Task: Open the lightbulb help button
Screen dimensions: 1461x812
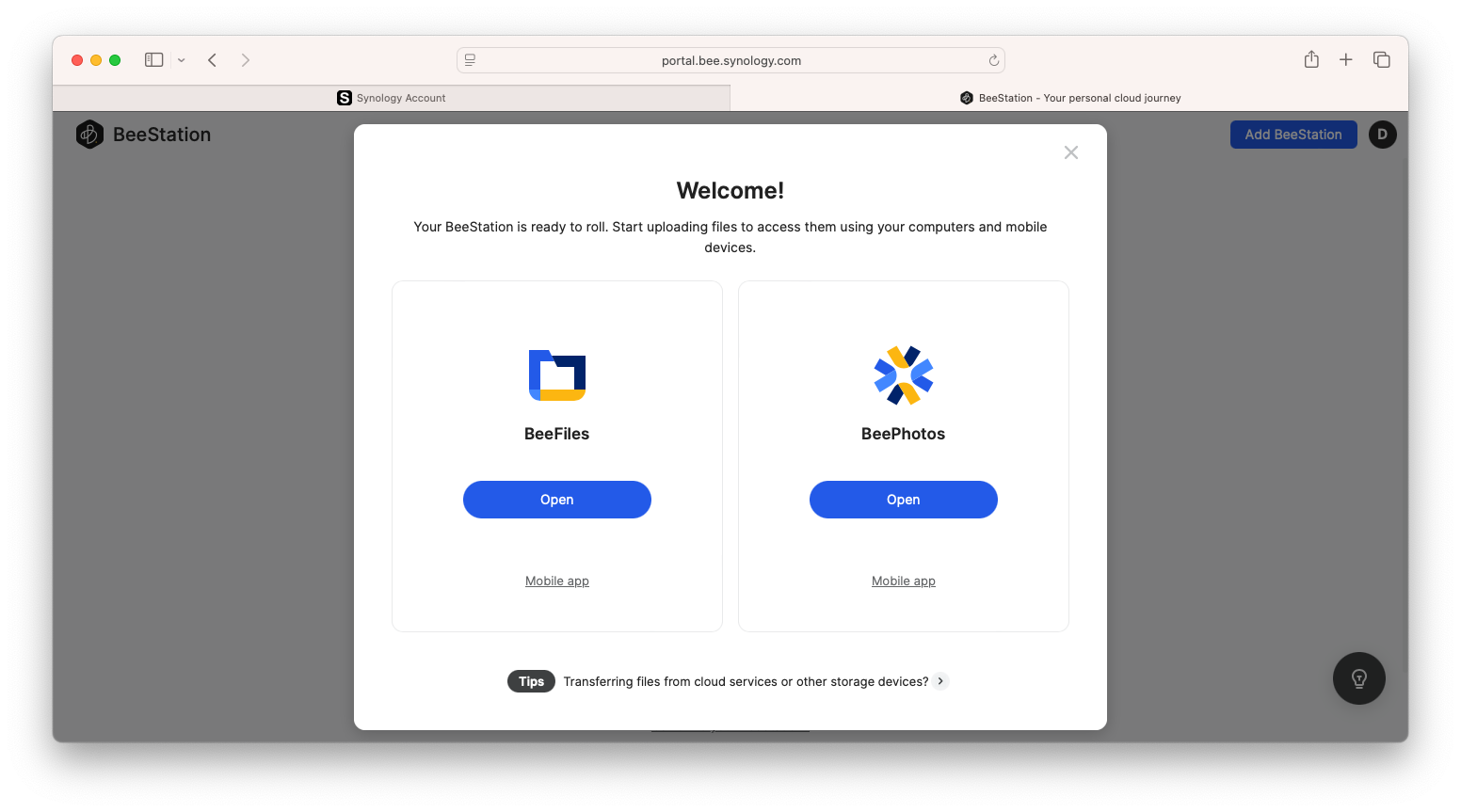Action: tap(1358, 678)
